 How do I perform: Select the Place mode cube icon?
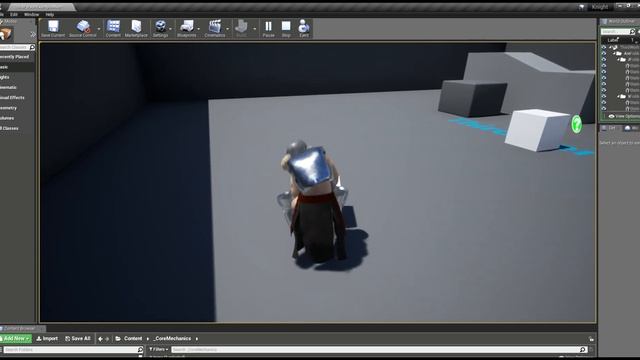tap(7, 34)
